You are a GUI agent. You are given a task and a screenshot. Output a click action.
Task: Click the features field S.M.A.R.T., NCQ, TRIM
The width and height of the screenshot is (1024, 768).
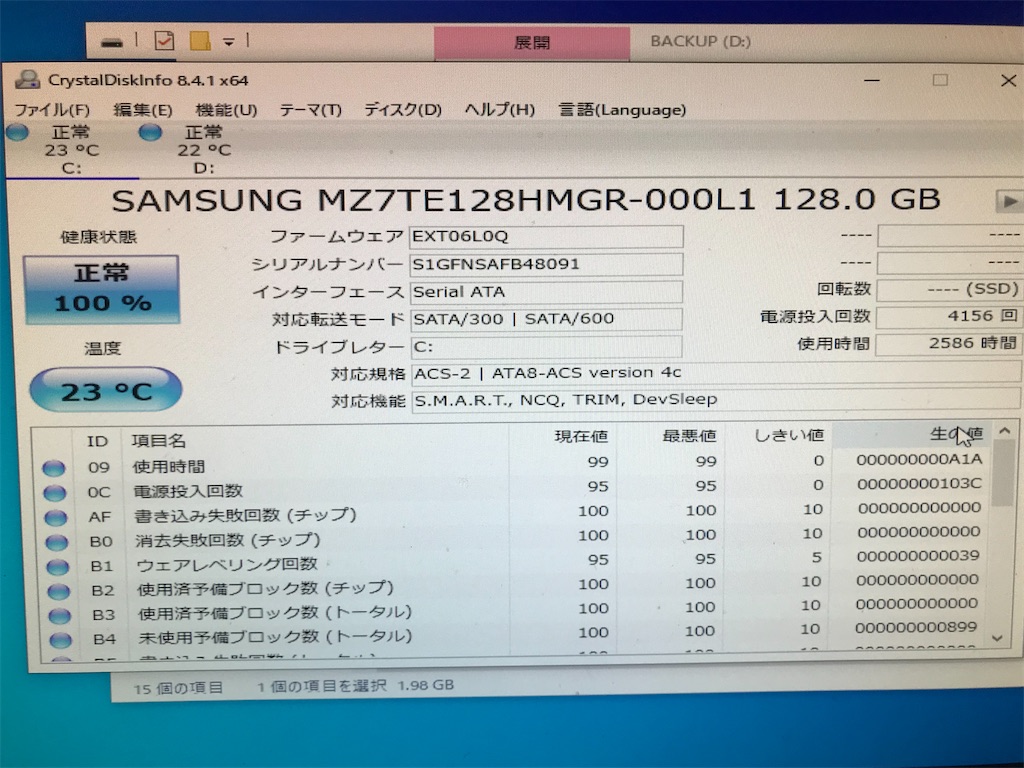[716, 400]
